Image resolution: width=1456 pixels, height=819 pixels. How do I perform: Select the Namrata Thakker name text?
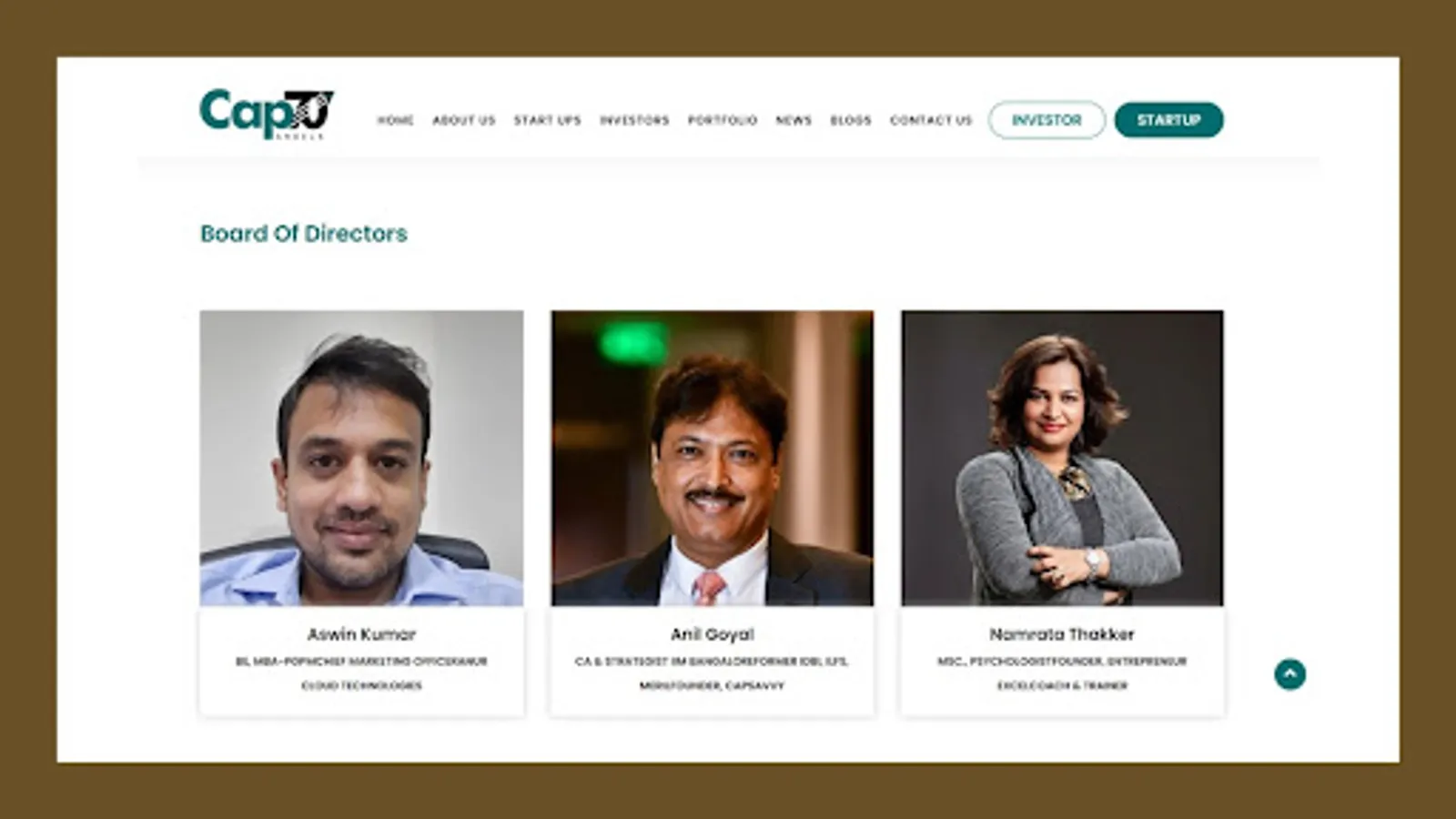coord(1062,634)
